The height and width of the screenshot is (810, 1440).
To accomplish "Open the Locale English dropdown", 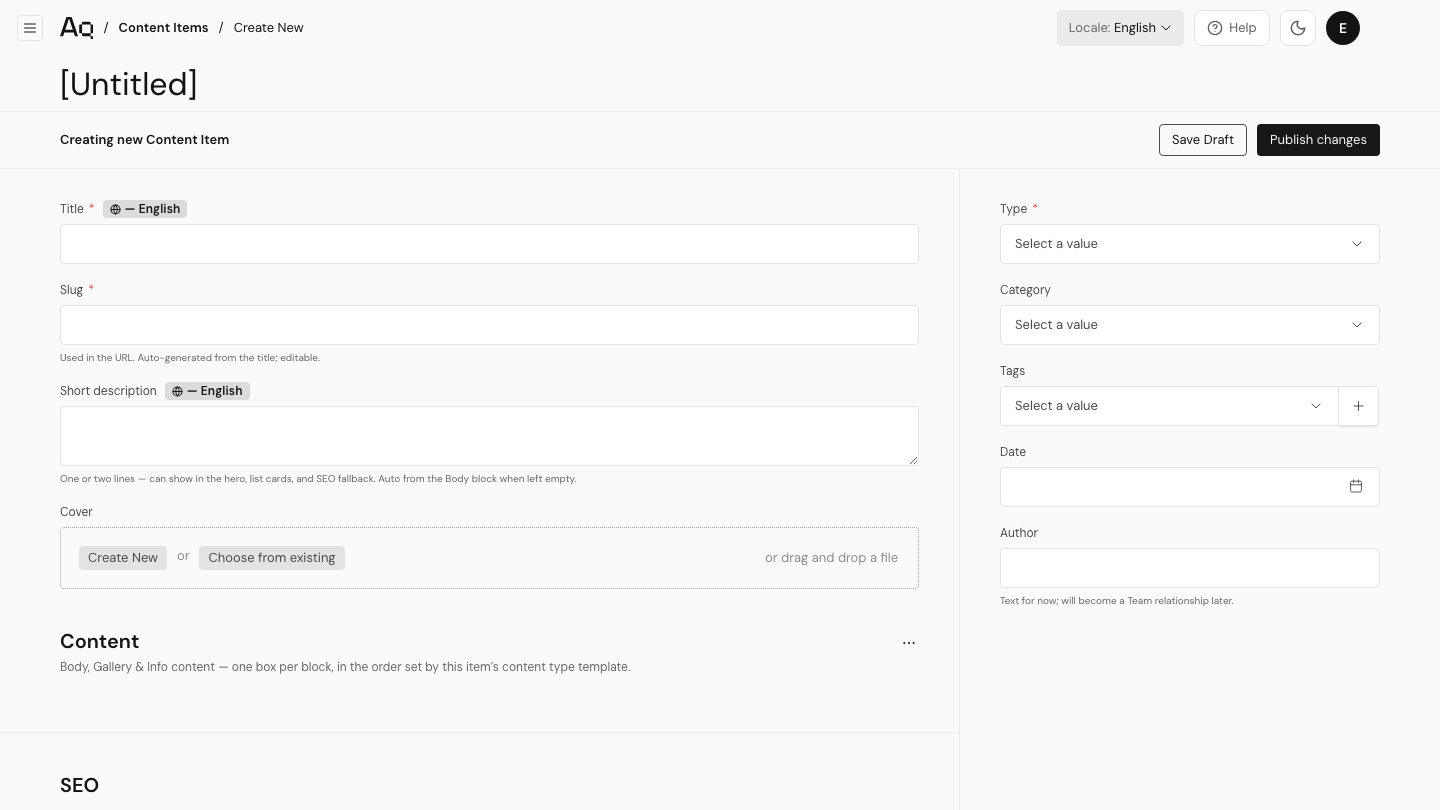I will tap(1120, 28).
